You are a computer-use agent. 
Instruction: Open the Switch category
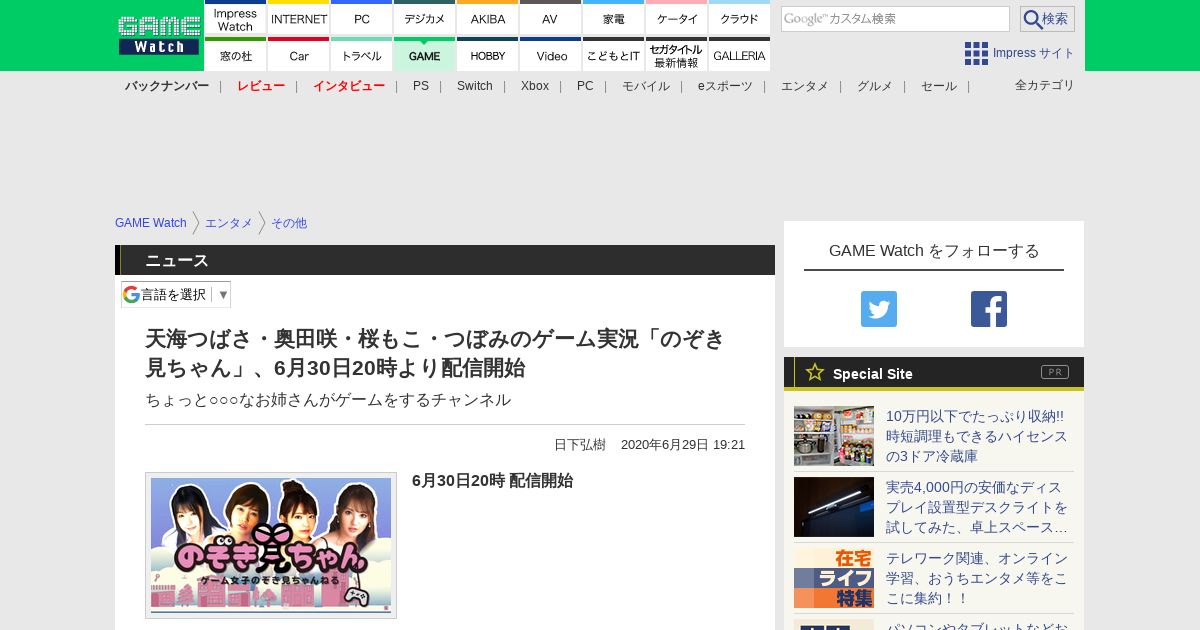tap(475, 86)
